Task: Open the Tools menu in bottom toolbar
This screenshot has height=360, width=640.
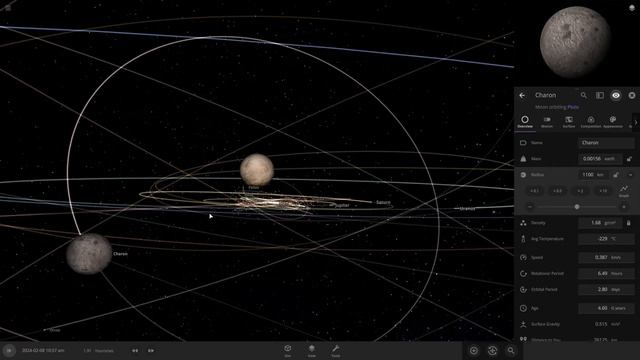Action: [336, 351]
